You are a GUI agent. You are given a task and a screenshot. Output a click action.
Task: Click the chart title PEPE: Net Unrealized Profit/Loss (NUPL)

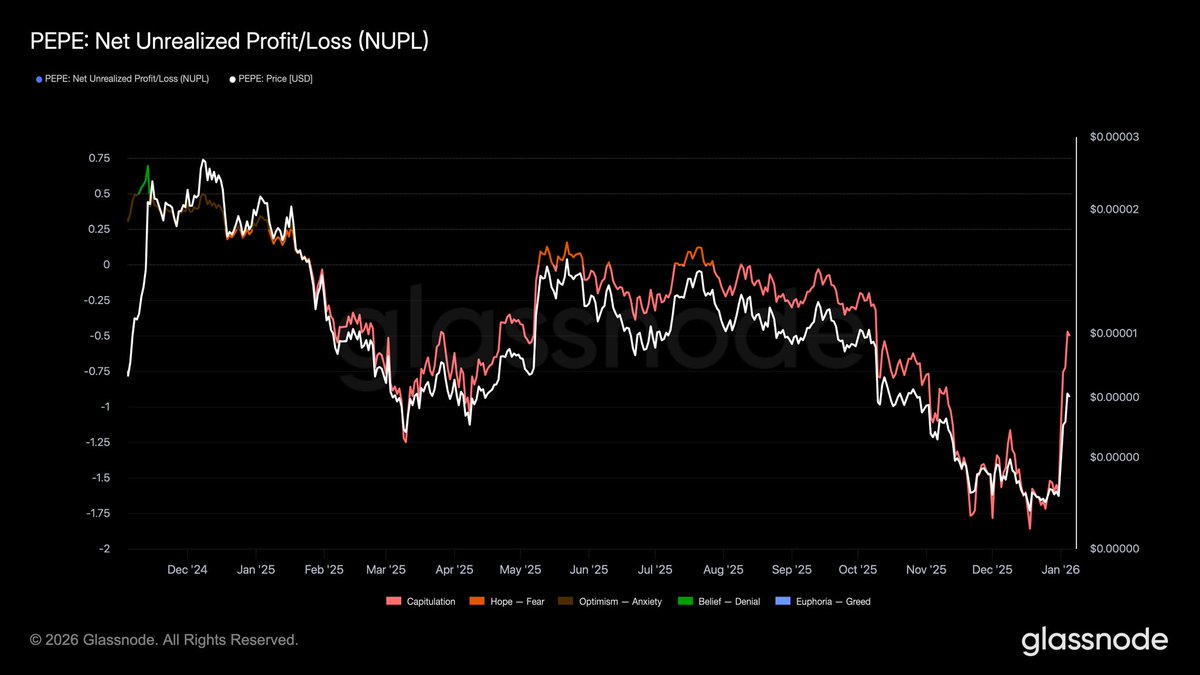tap(231, 42)
